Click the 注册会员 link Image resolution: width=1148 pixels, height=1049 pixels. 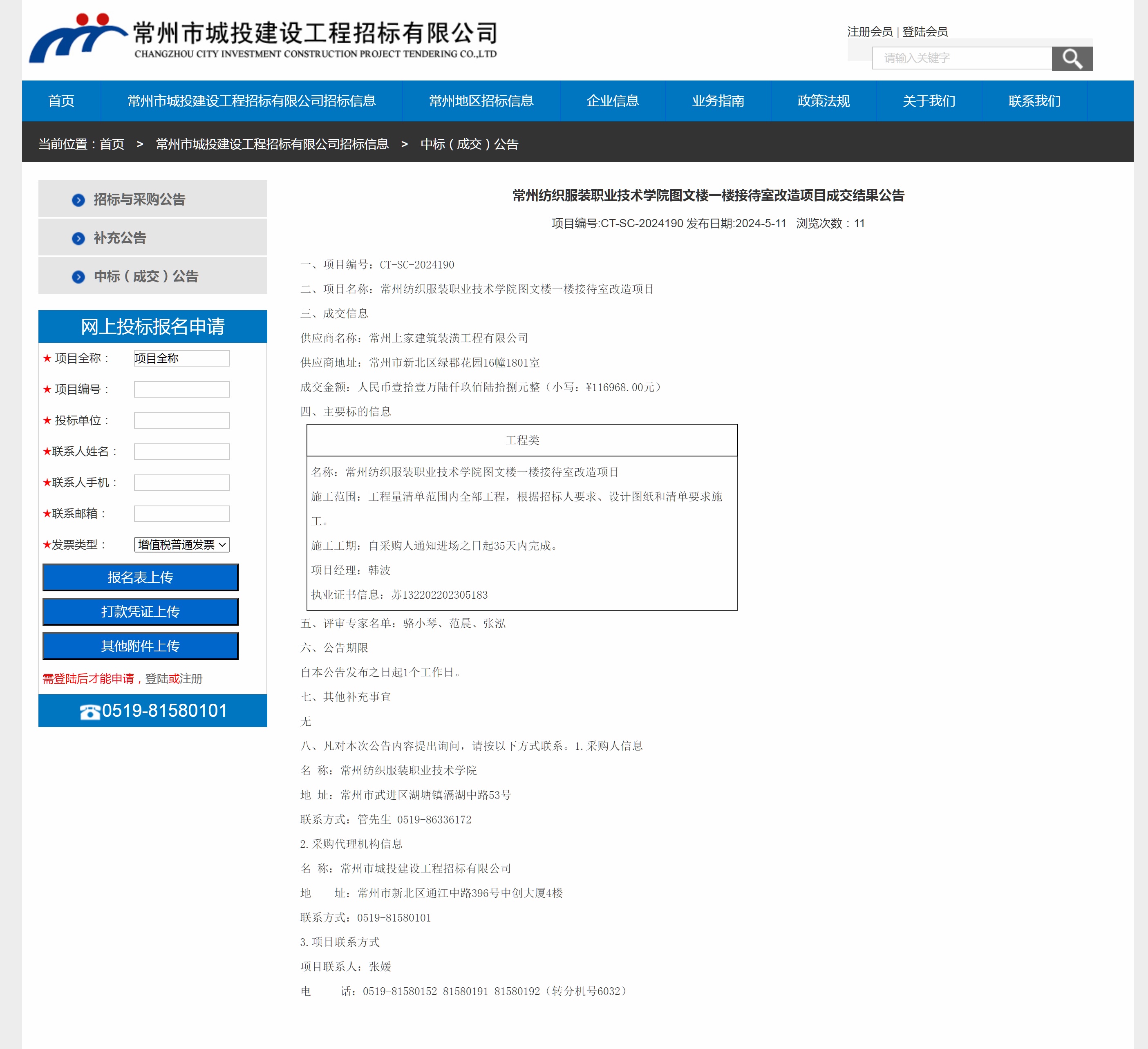click(869, 32)
